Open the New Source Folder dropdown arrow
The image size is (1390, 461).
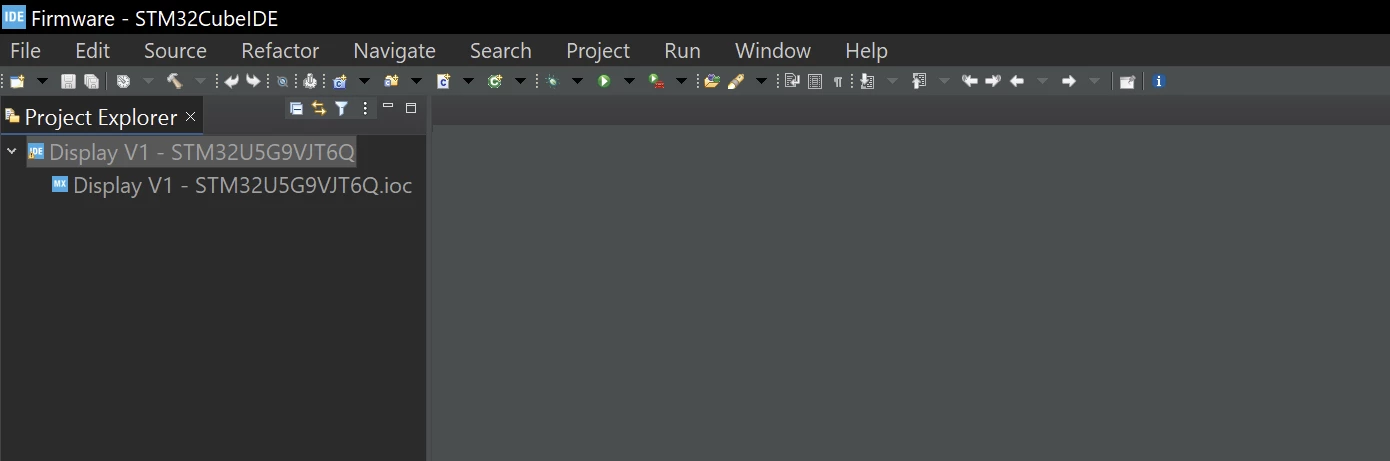coord(416,81)
